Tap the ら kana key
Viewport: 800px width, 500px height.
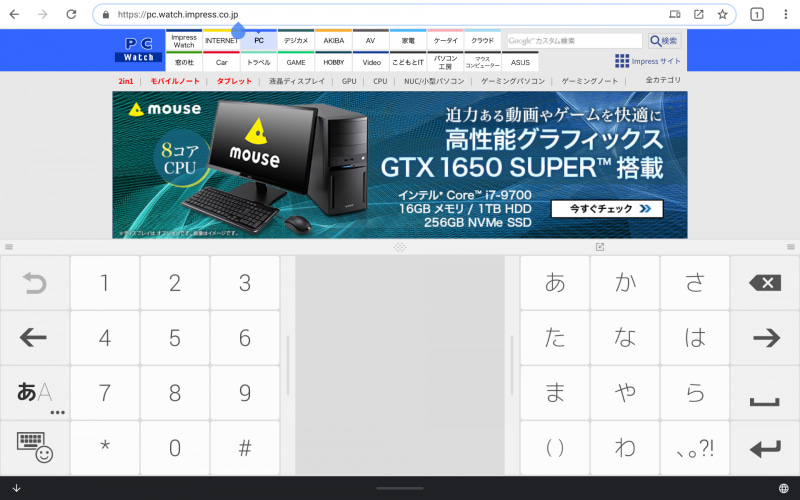[x=695, y=392]
